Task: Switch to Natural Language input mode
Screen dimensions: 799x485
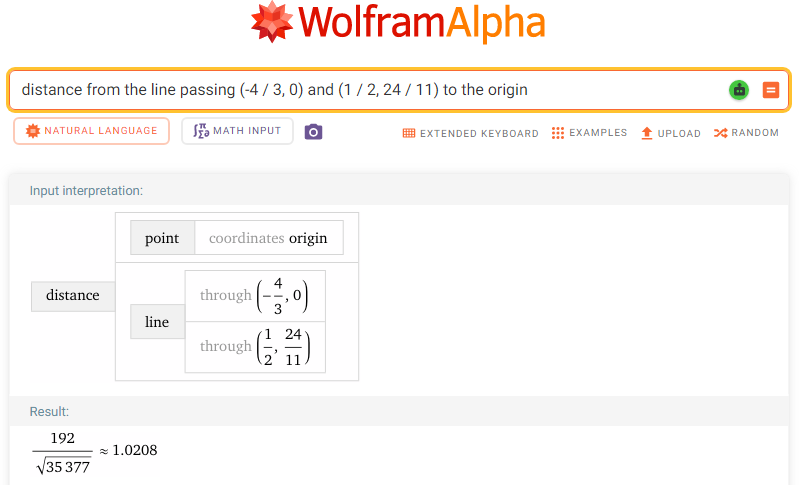Action: (x=92, y=131)
